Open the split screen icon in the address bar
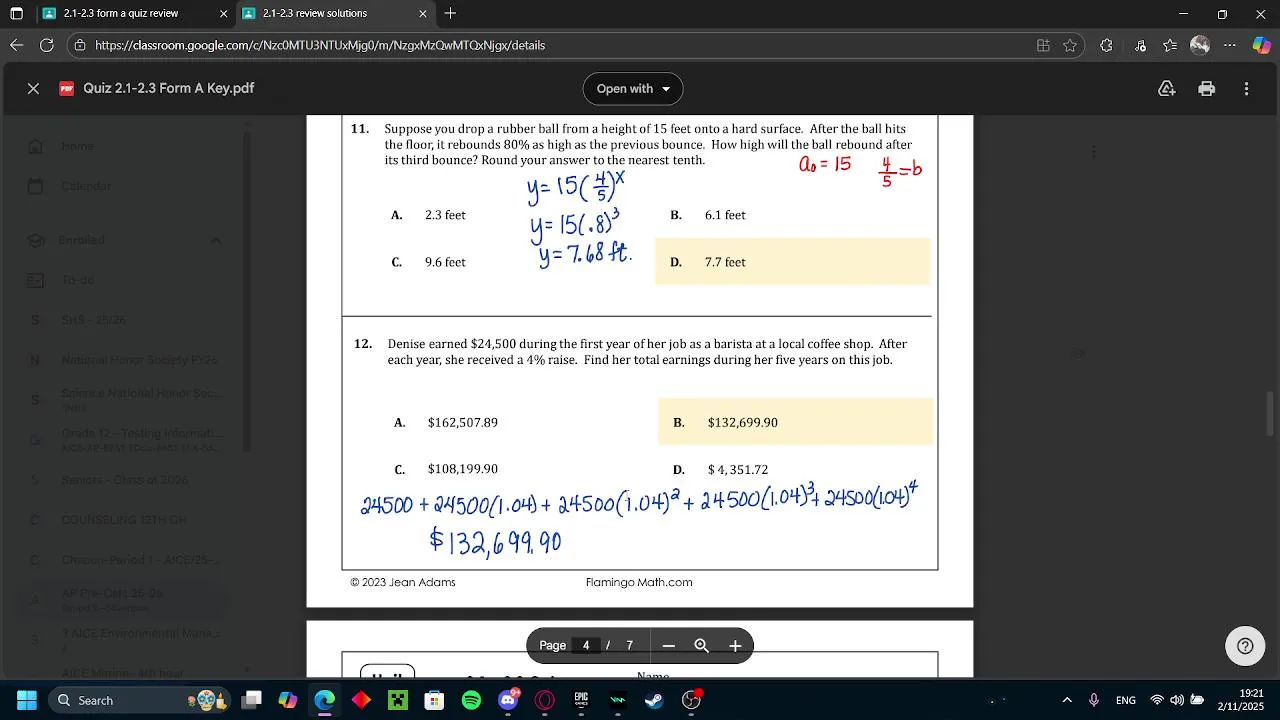Image resolution: width=1280 pixels, height=720 pixels. pyautogui.click(x=1043, y=45)
